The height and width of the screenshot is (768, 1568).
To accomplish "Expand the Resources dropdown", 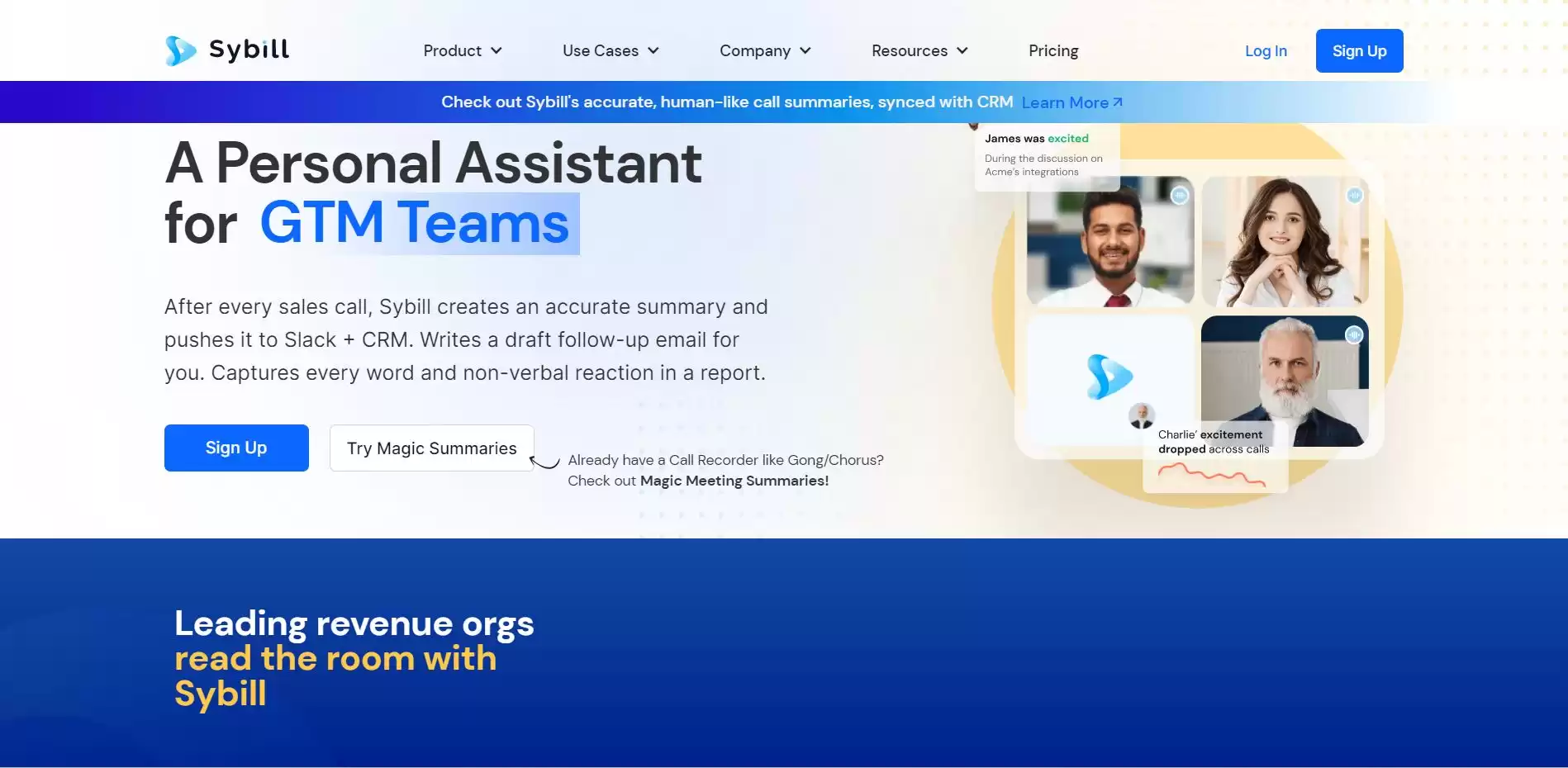I will pos(919,50).
